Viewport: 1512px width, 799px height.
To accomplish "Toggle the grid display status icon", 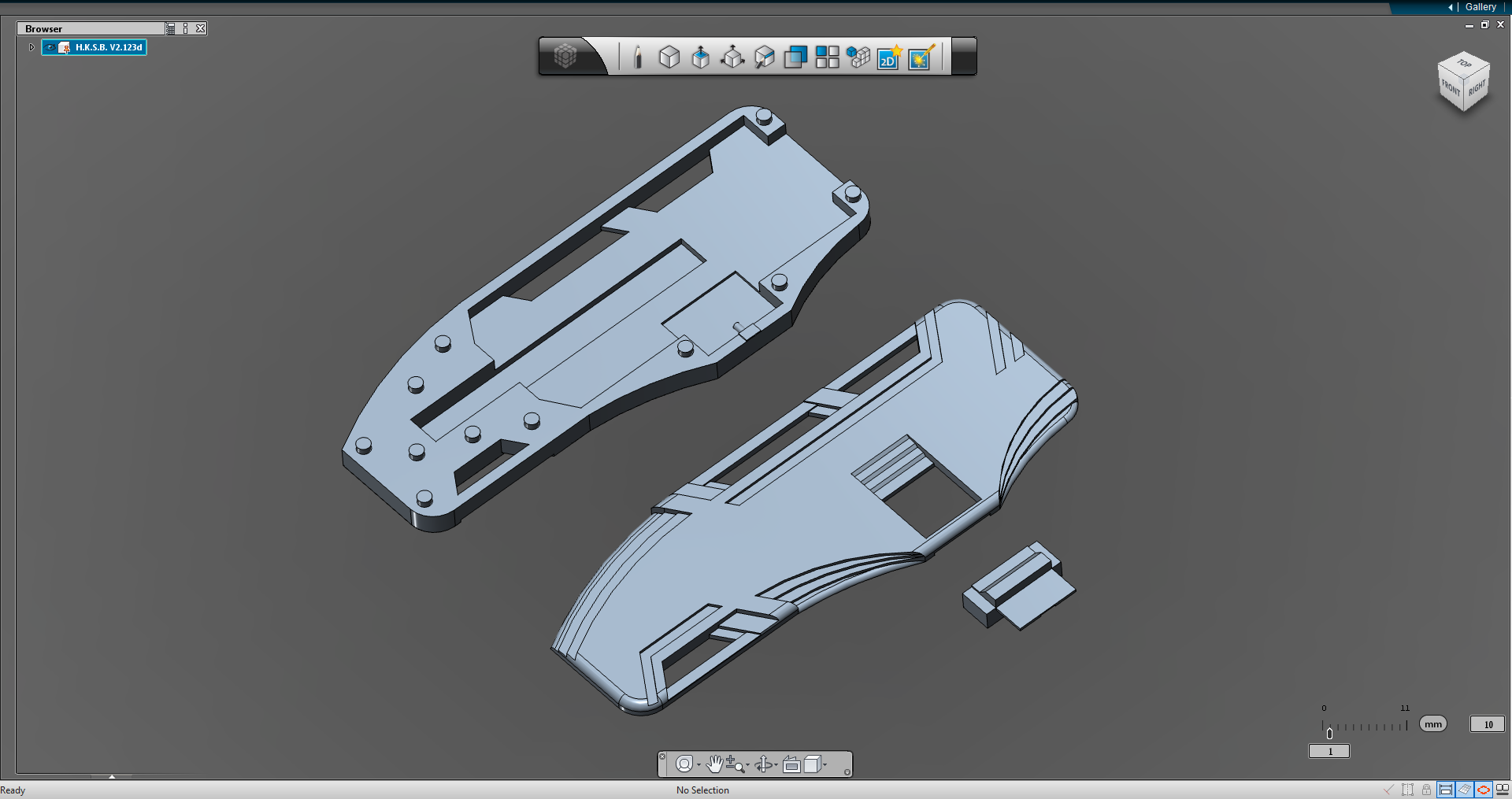I will (x=1465, y=790).
